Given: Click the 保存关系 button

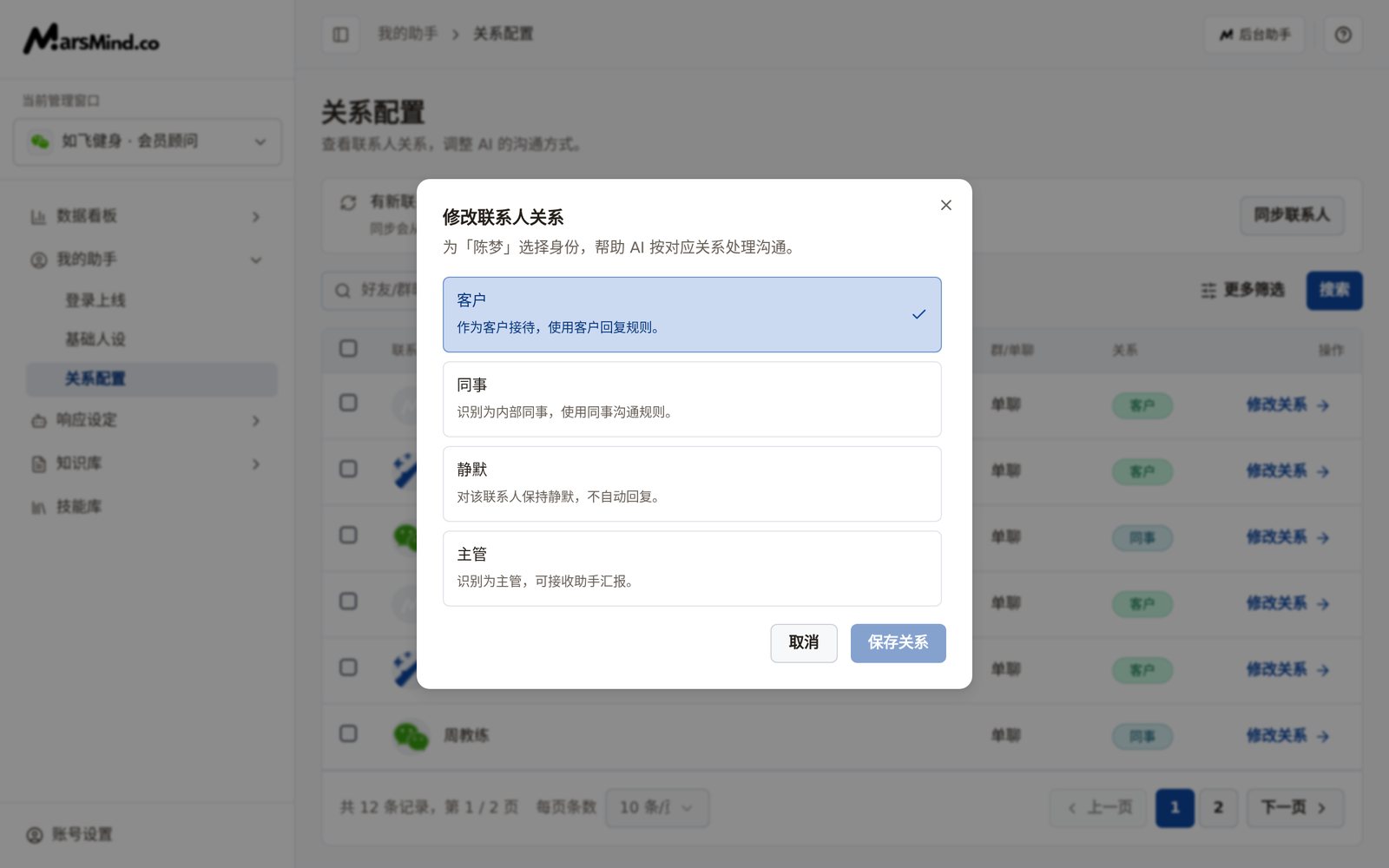Looking at the screenshot, I should (x=898, y=643).
